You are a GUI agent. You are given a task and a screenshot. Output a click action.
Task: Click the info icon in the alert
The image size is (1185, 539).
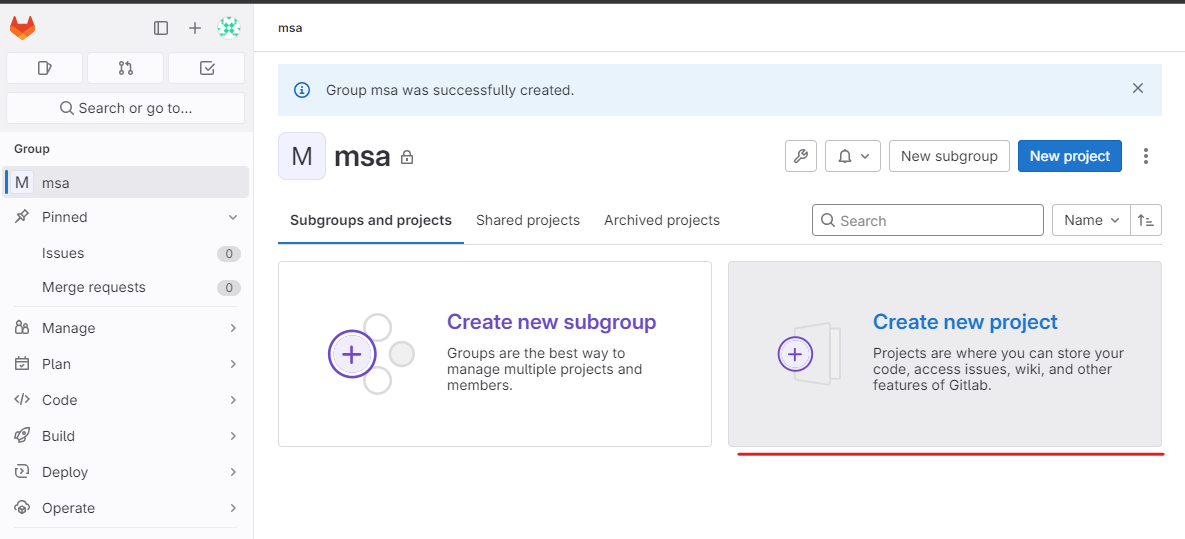tap(302, 90)
